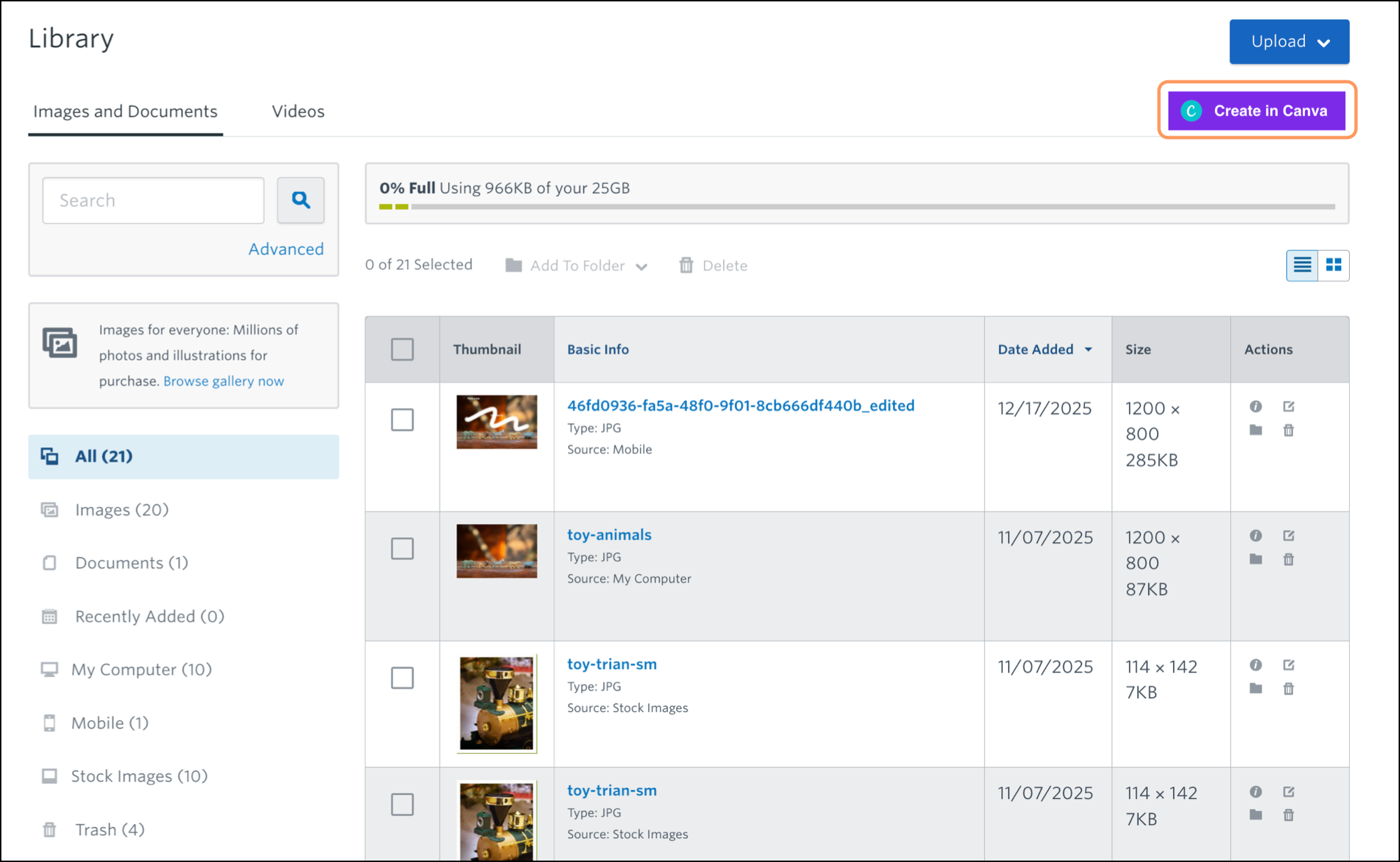Viewport: 1400px width, 862px height.
Task: Open Browse gallery now link
Action: click(x=224, y=381)
